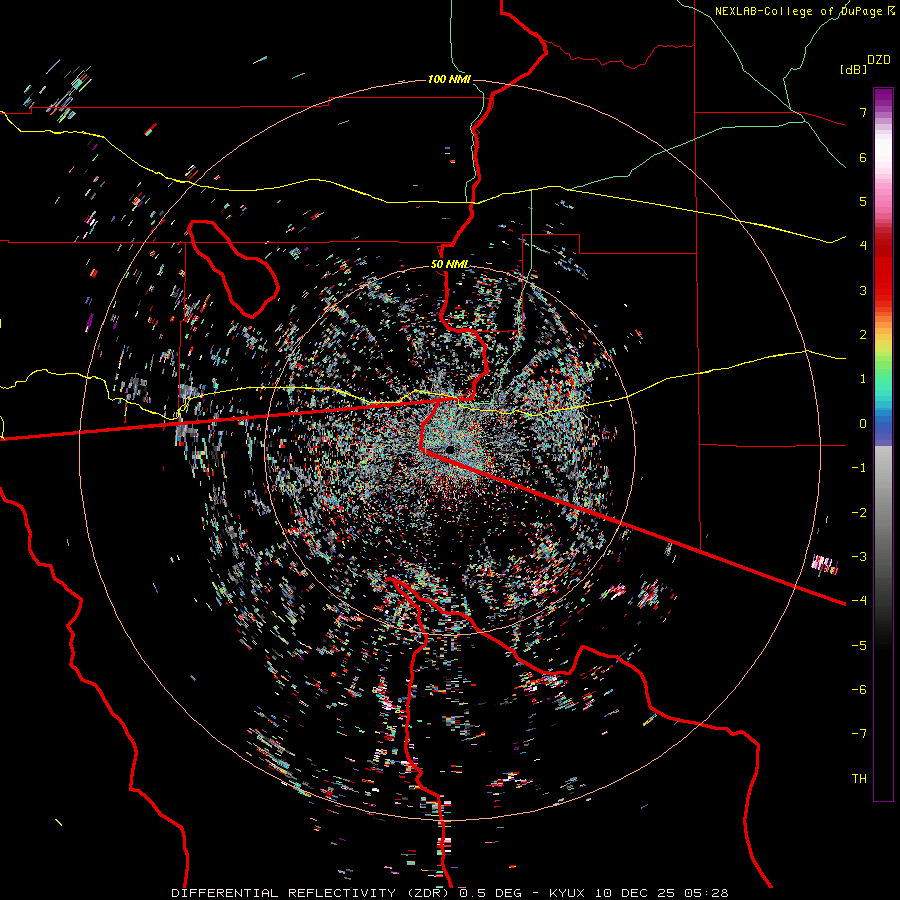Click the "3" tick on the color scale
900x900 pixels.
point(863,291)
